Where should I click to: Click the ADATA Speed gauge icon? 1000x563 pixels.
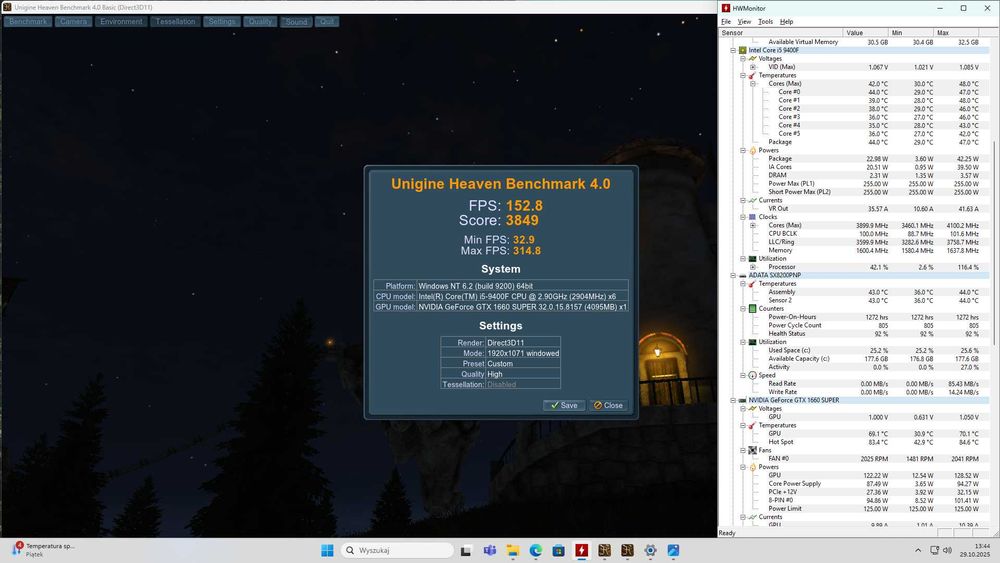tap(753, 376)
